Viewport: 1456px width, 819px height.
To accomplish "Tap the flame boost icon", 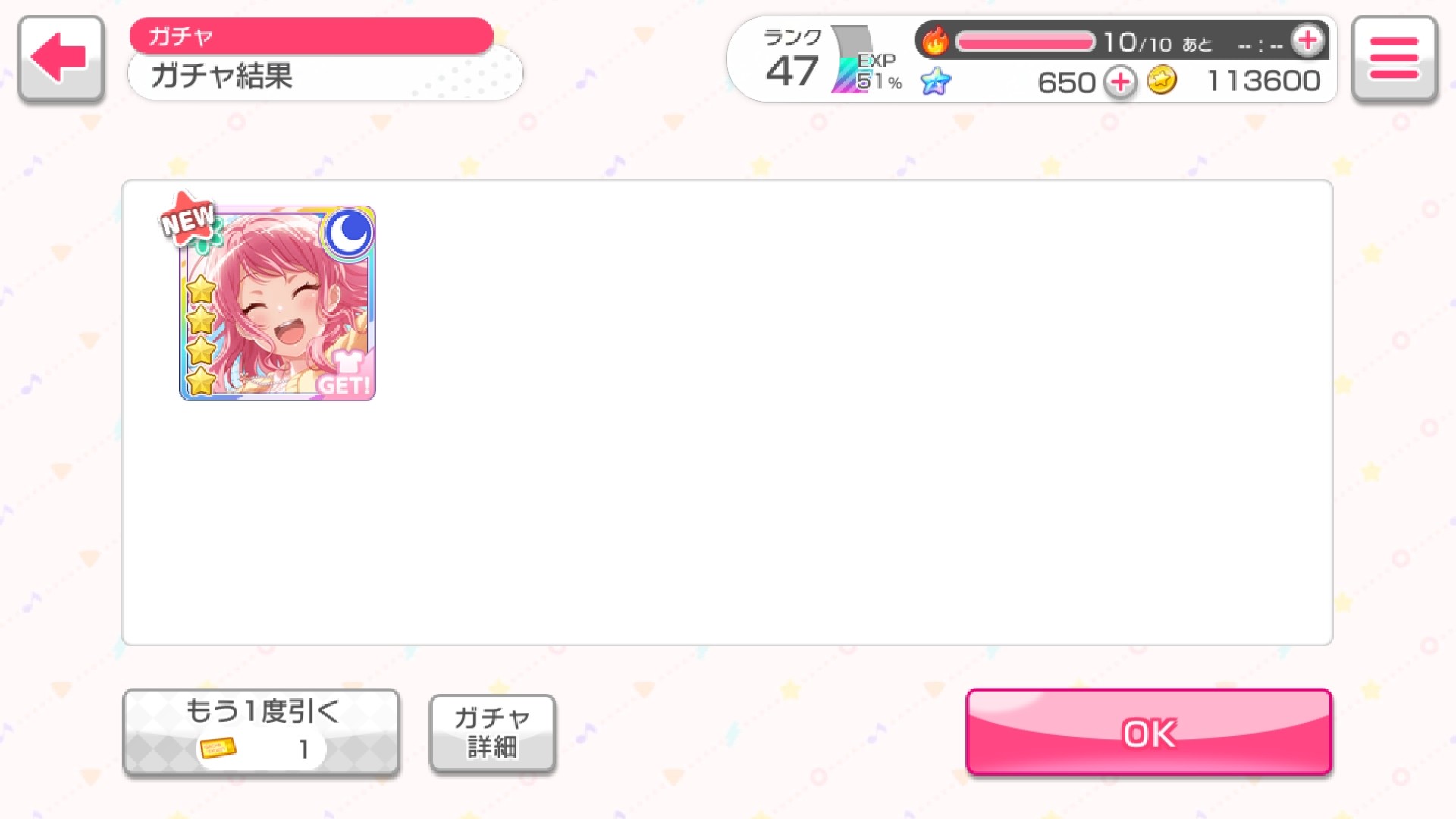I will pyautogui.click(x=936, y=41).
